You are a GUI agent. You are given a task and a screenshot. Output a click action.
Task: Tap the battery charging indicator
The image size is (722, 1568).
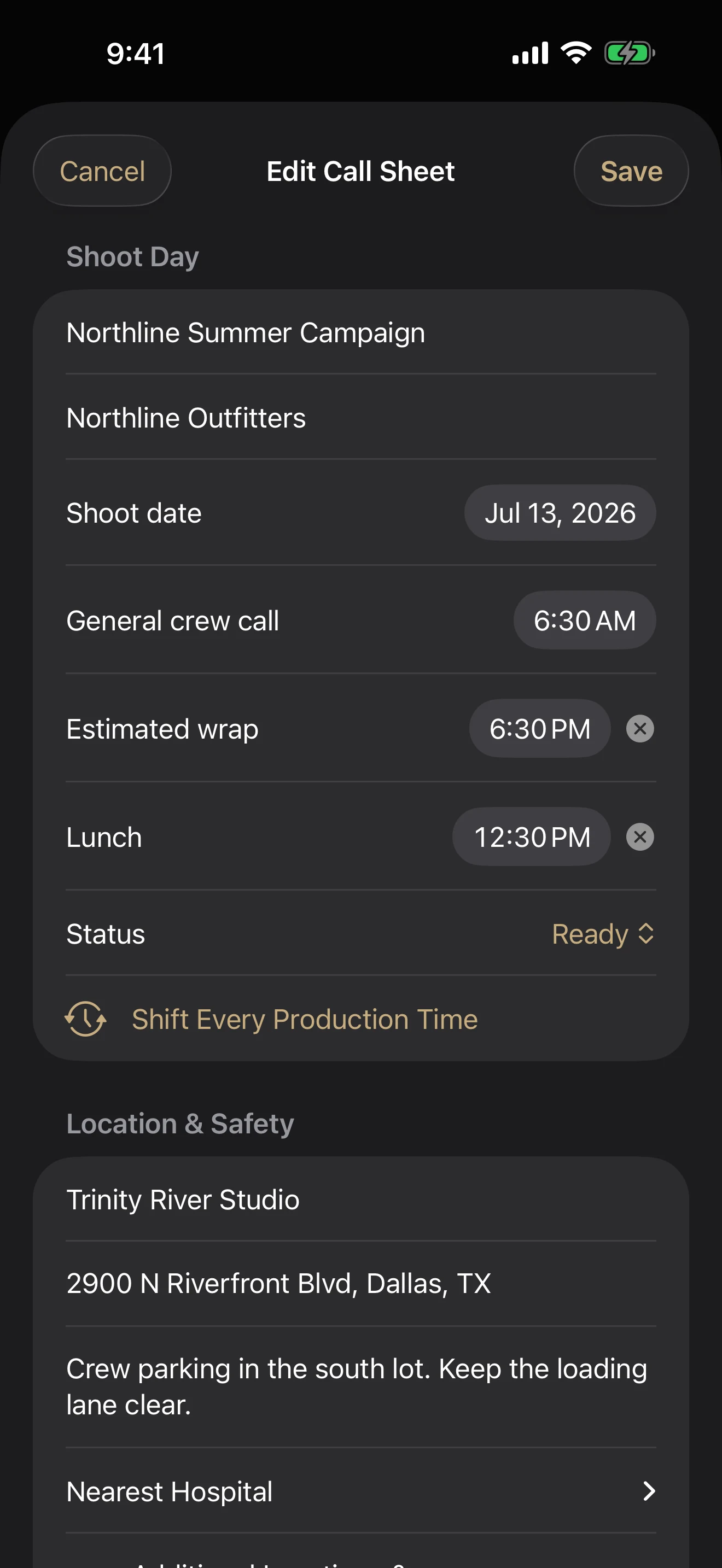coord(630,53)
